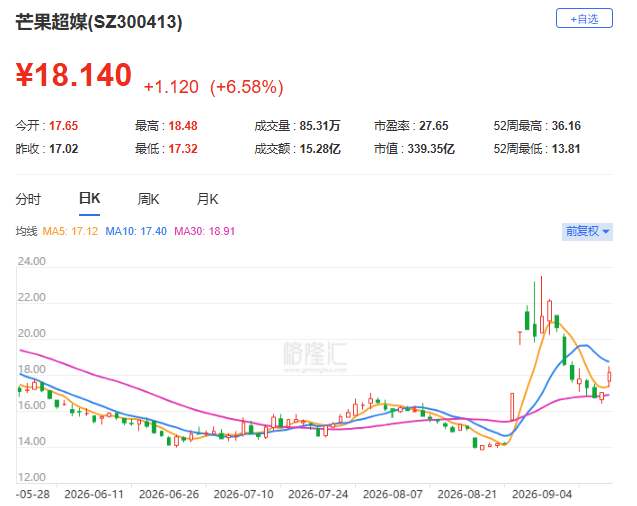The height and width of the screenshot is (506, 637).
Task: Select the 日K chart tab
Action: click(89, 199)
